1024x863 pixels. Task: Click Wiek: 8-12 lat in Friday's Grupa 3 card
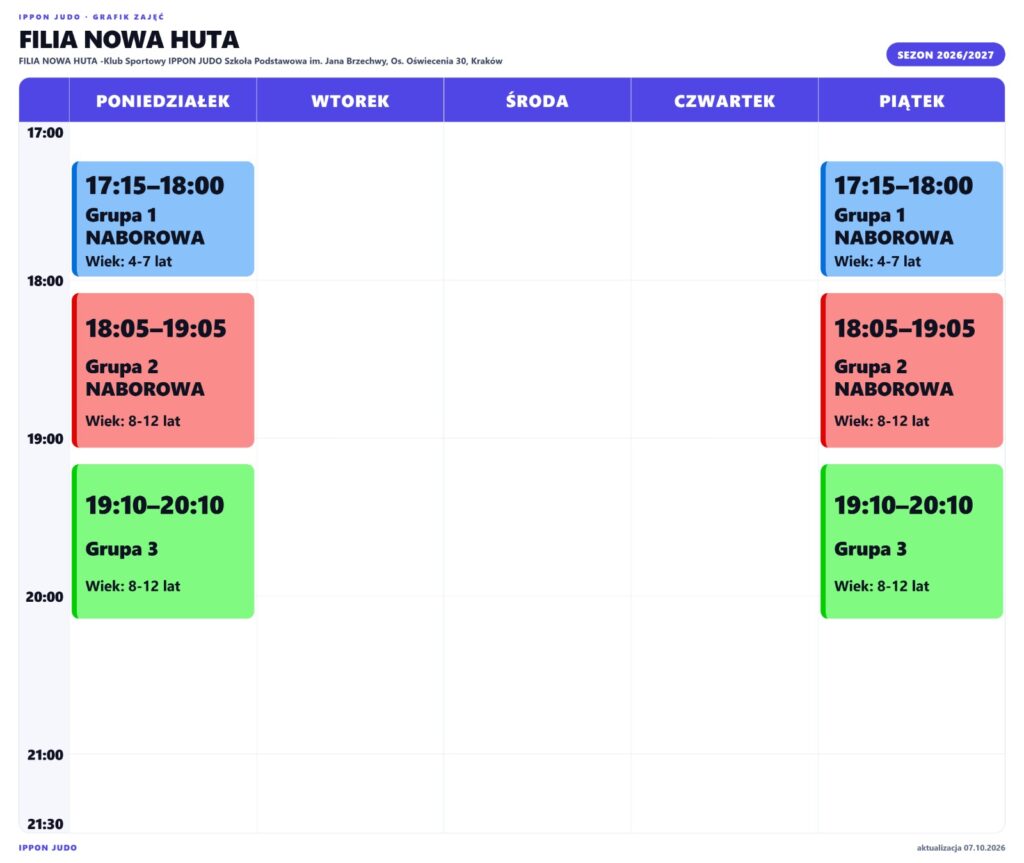click(x=882, y=586)
